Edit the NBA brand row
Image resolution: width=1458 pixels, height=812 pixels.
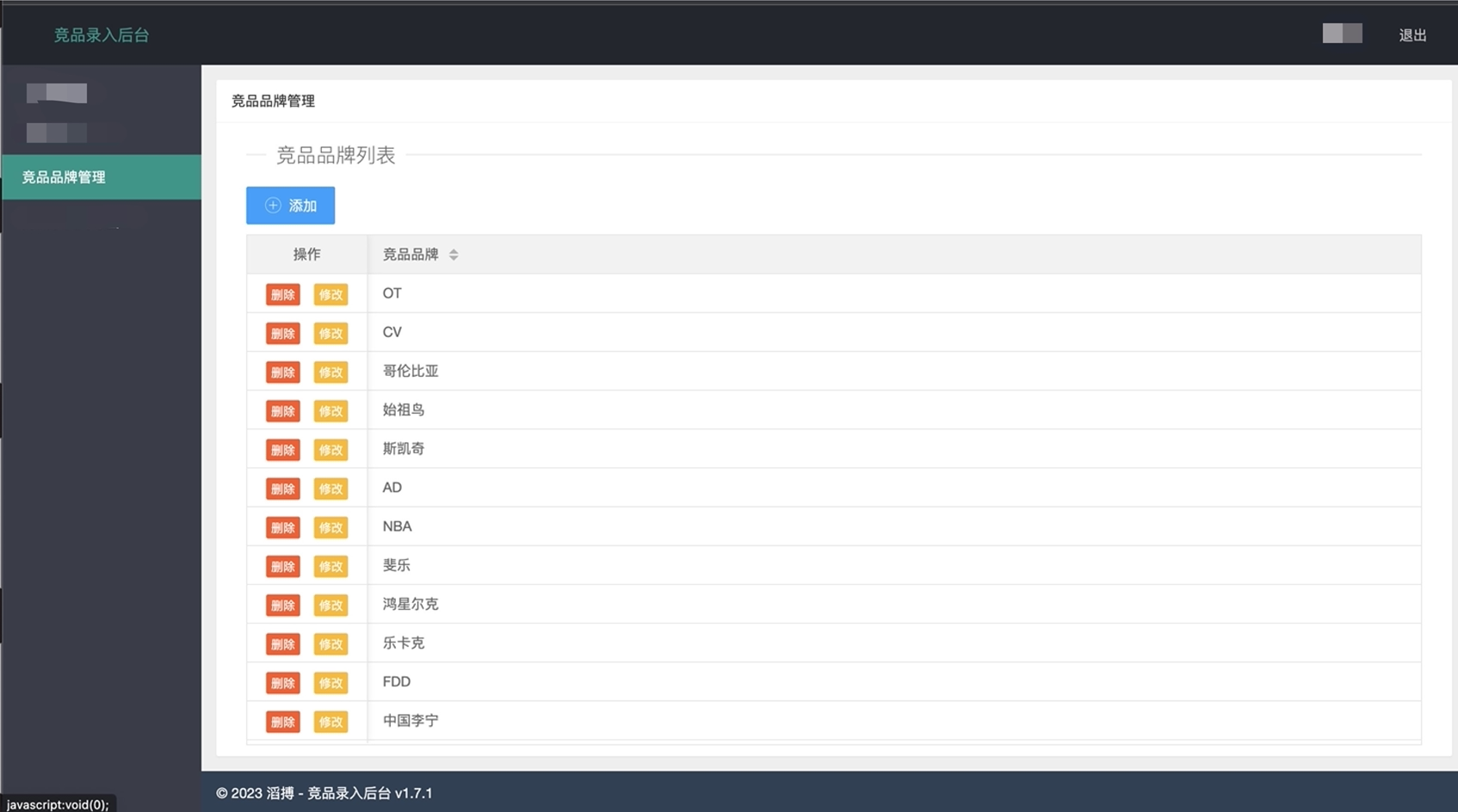tap(331, 527)
